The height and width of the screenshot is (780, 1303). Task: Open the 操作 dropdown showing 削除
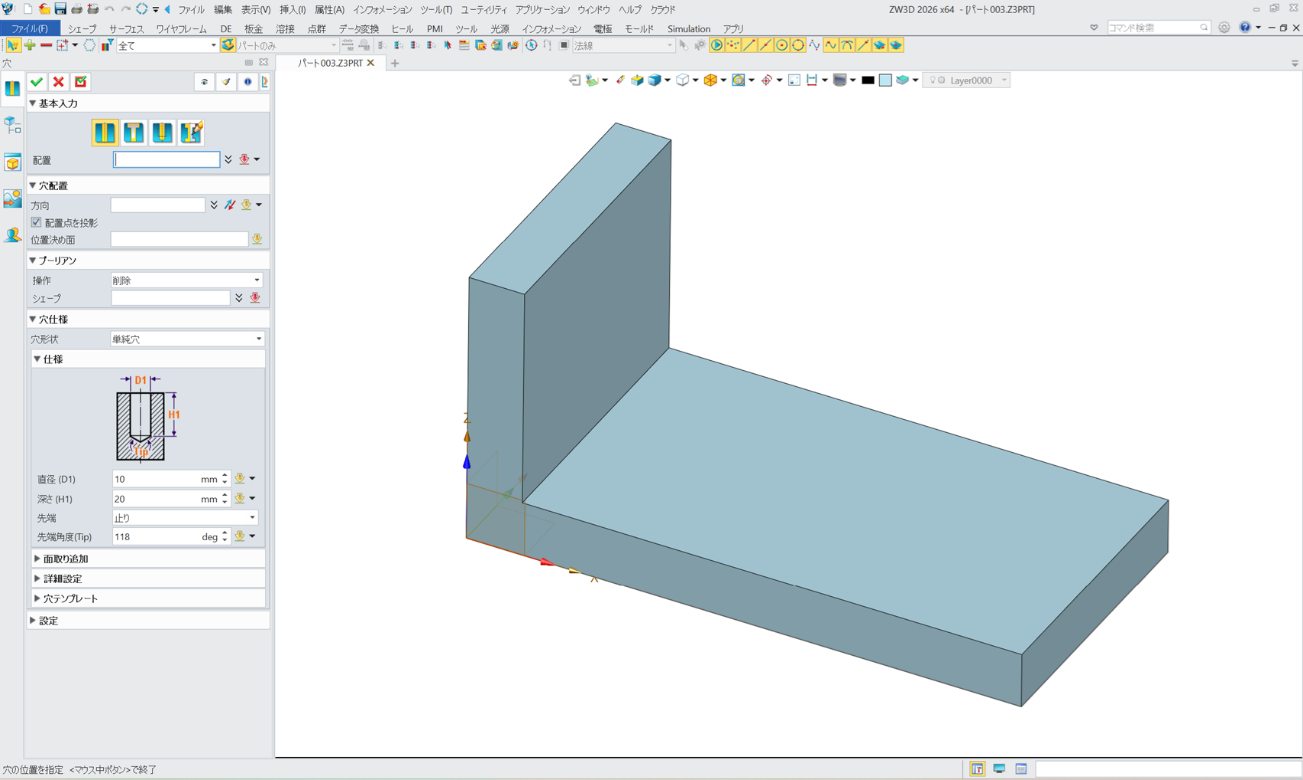coord(186,280)
